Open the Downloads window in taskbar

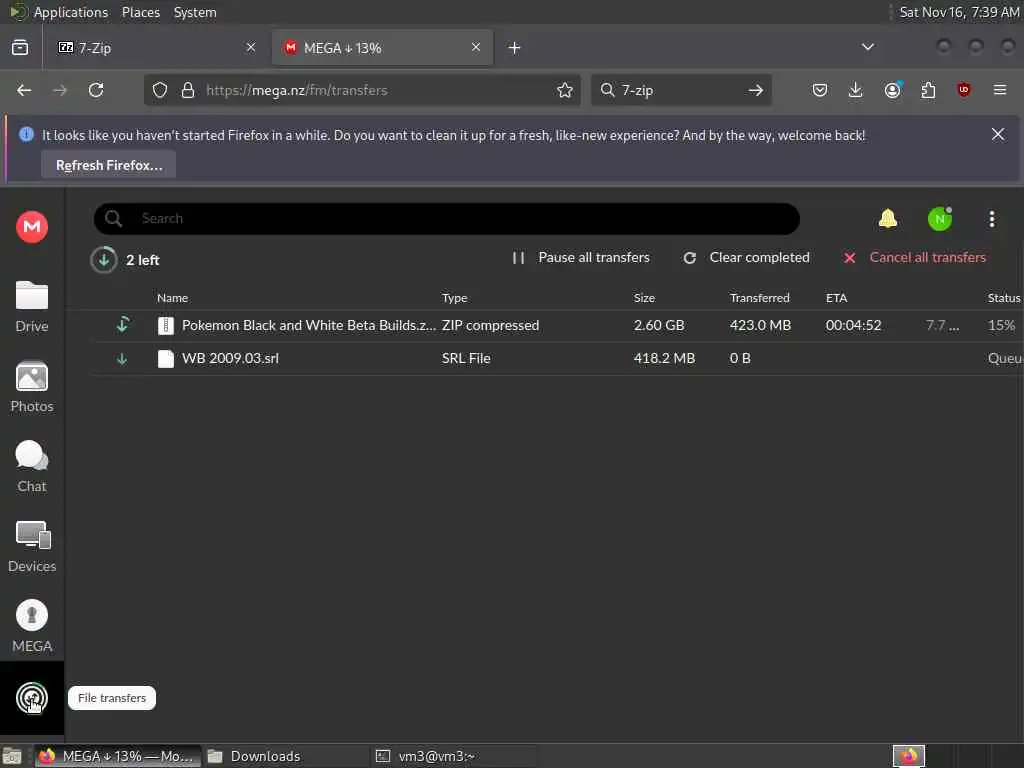(287, 756)
